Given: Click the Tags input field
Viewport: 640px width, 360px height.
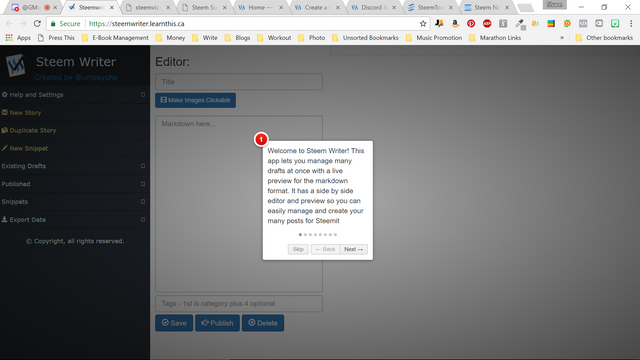Looking at the screenshot, I should click(239, 304).
